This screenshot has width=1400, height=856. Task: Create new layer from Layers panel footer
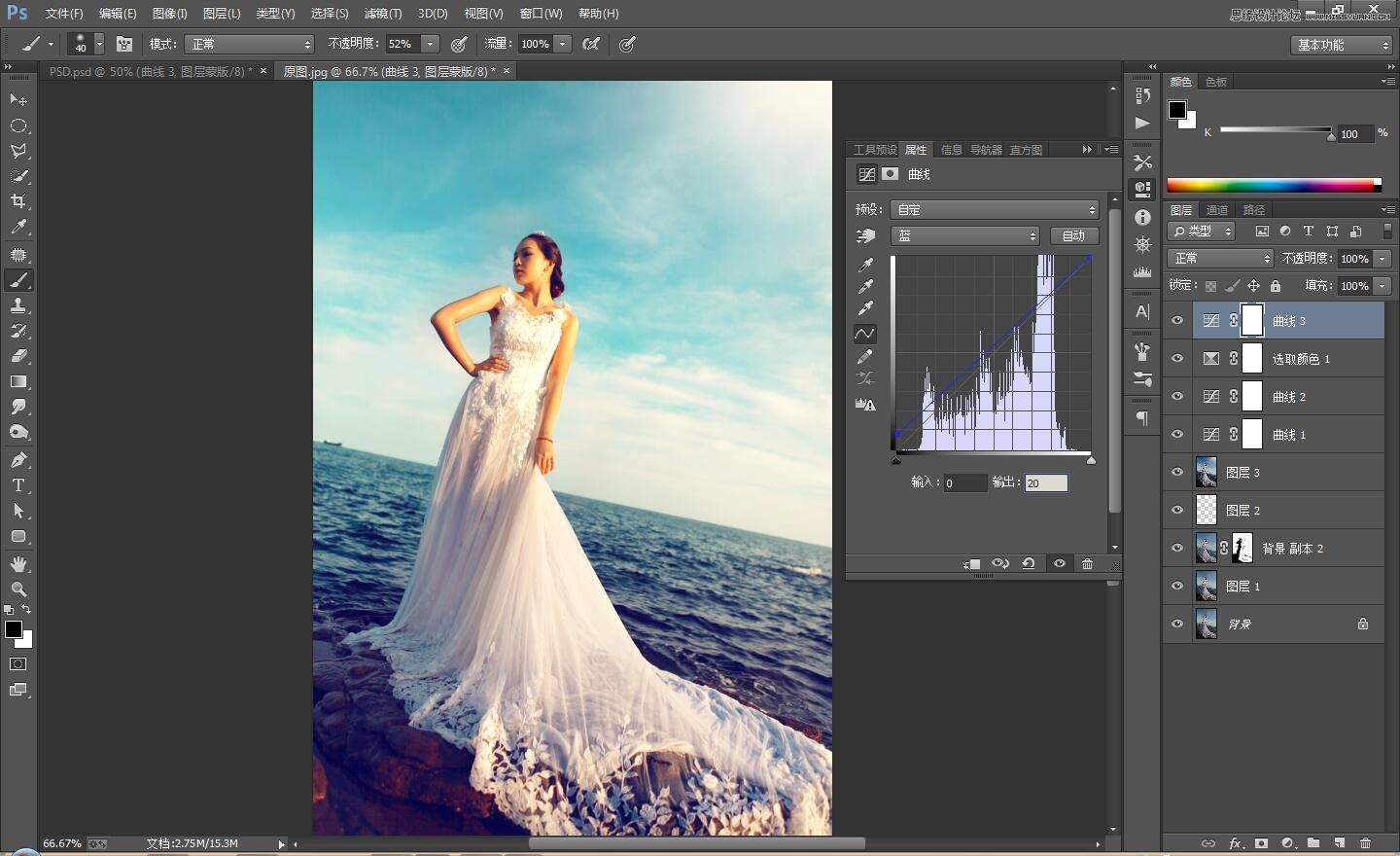coord(1340,843)
